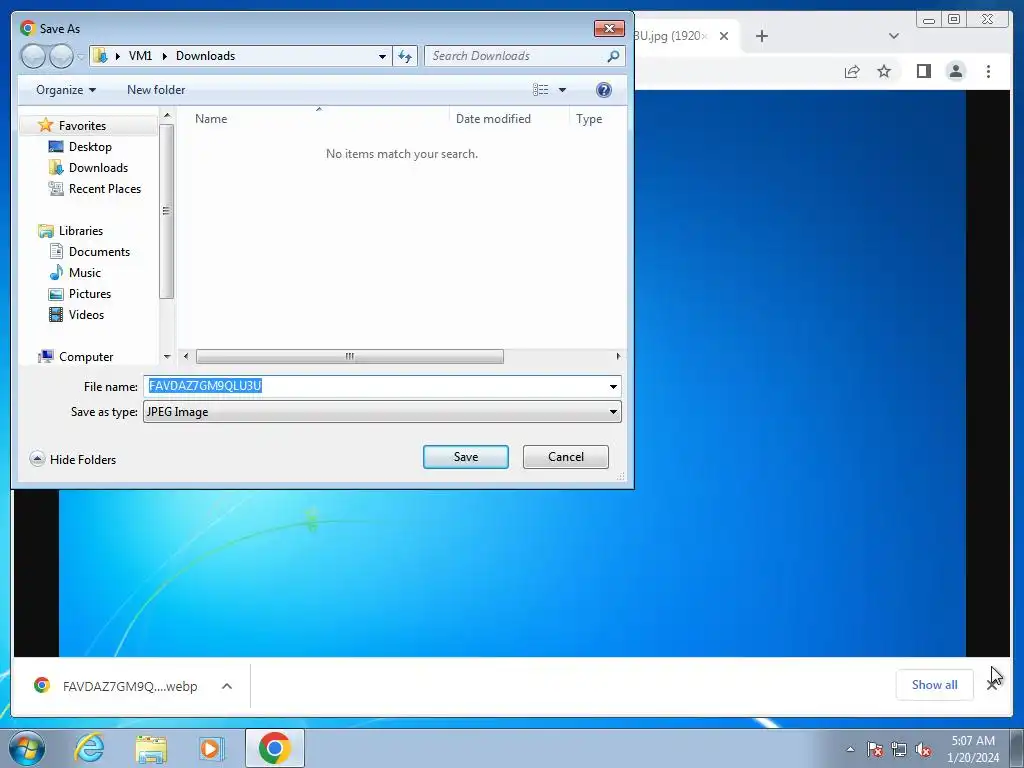The image size is (1024, 768).
Task: Click Show all downloads button
Action: (935, 685)
